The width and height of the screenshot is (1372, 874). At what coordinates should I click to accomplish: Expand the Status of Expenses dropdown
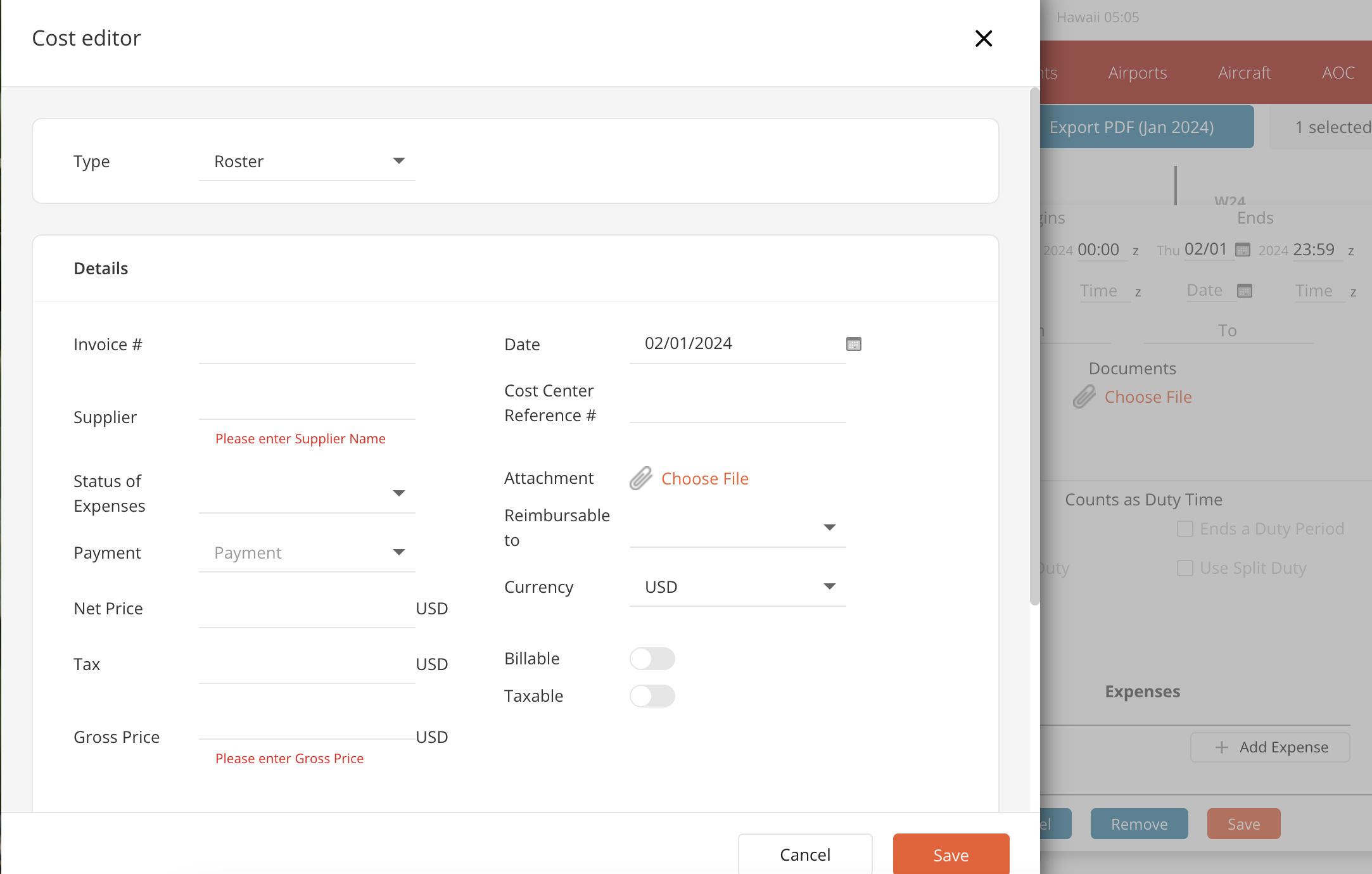click(x=307, y=493)
